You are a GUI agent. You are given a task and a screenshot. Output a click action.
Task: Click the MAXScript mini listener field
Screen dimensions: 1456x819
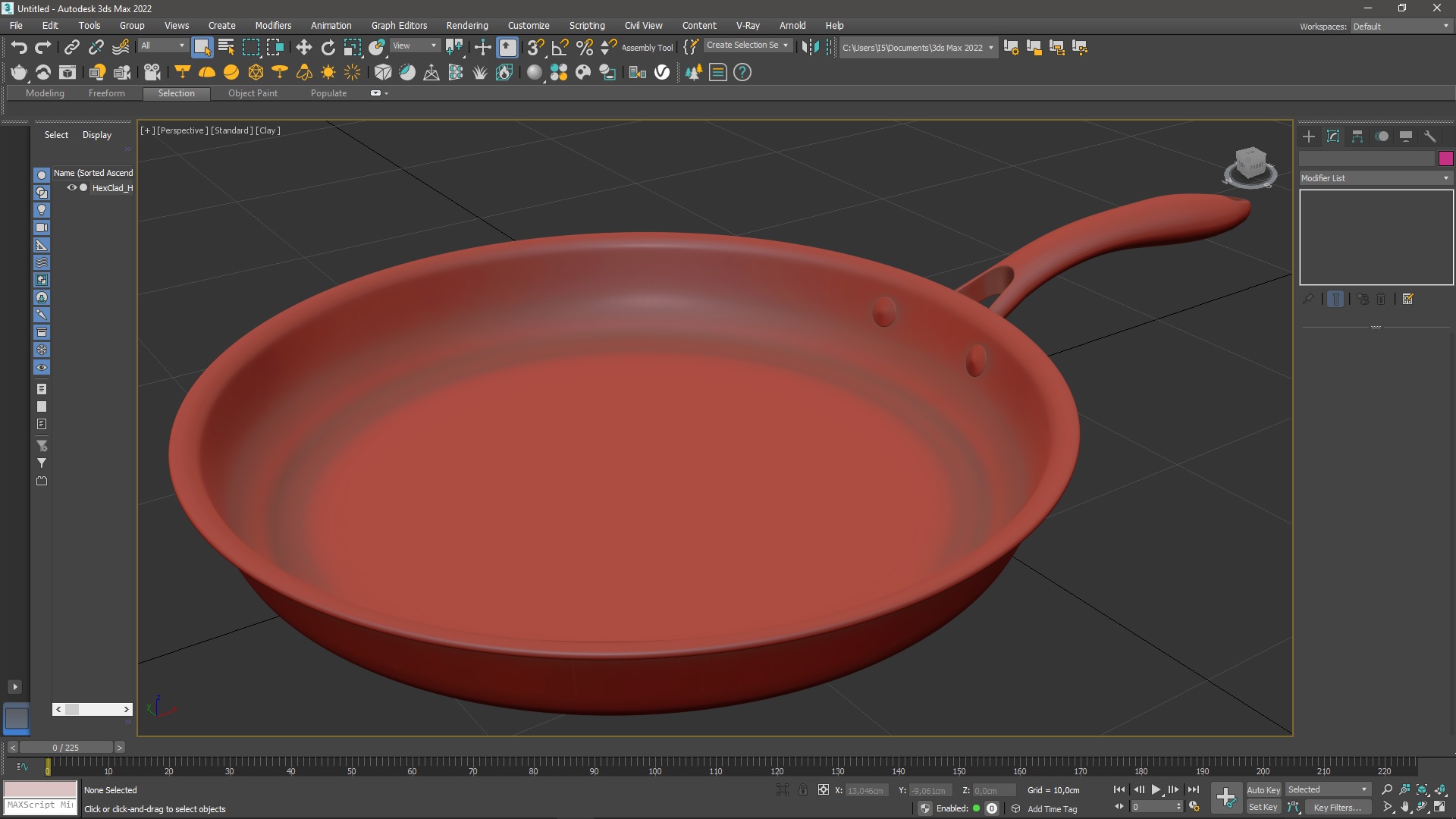40,805
